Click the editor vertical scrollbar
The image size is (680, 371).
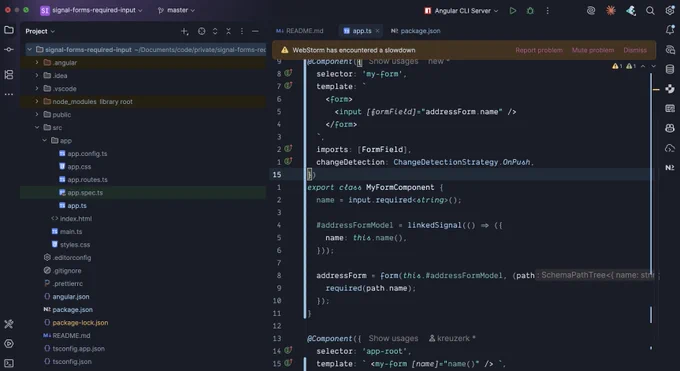pyautogui.click(x=651, y=174)
